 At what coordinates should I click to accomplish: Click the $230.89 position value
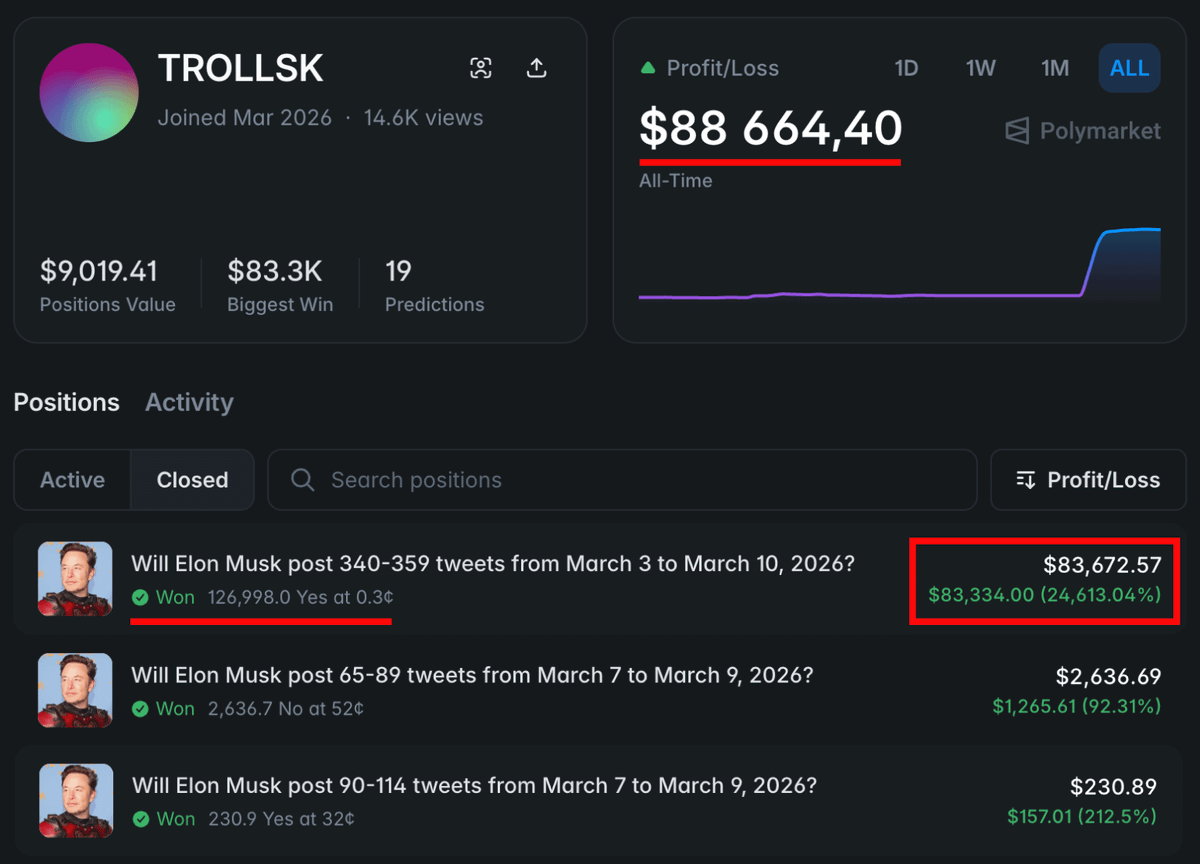pos(1113,787)
